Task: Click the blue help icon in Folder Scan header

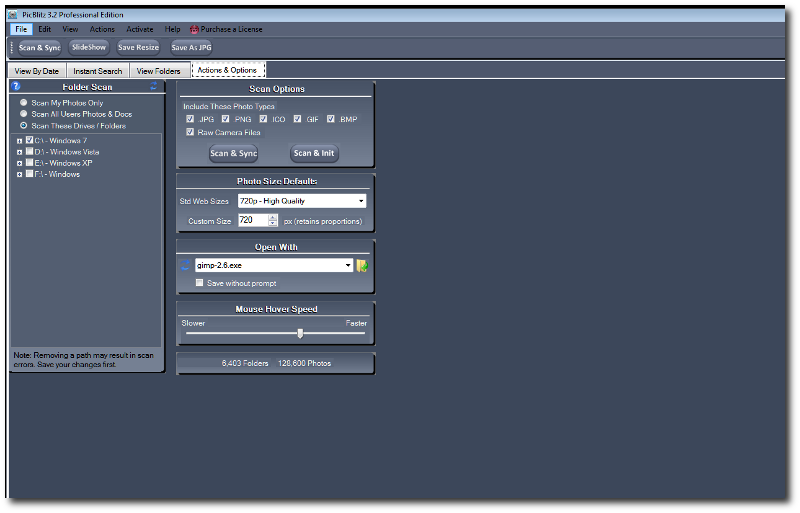Action: point(16,87)
